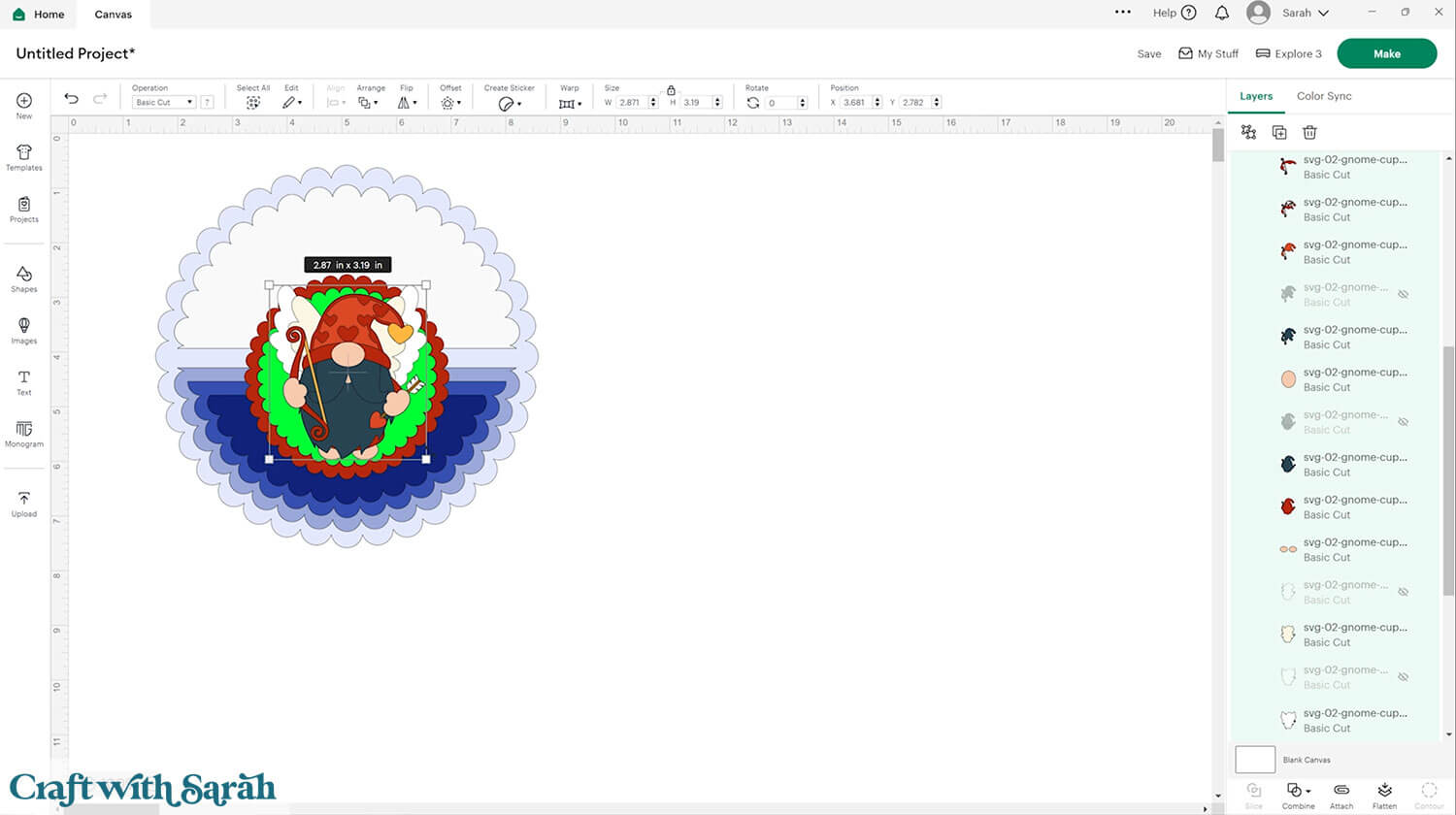This screenshot has width=1456, height=815.
Task: Flatten the selected layers
Action: click(1385, 795)
